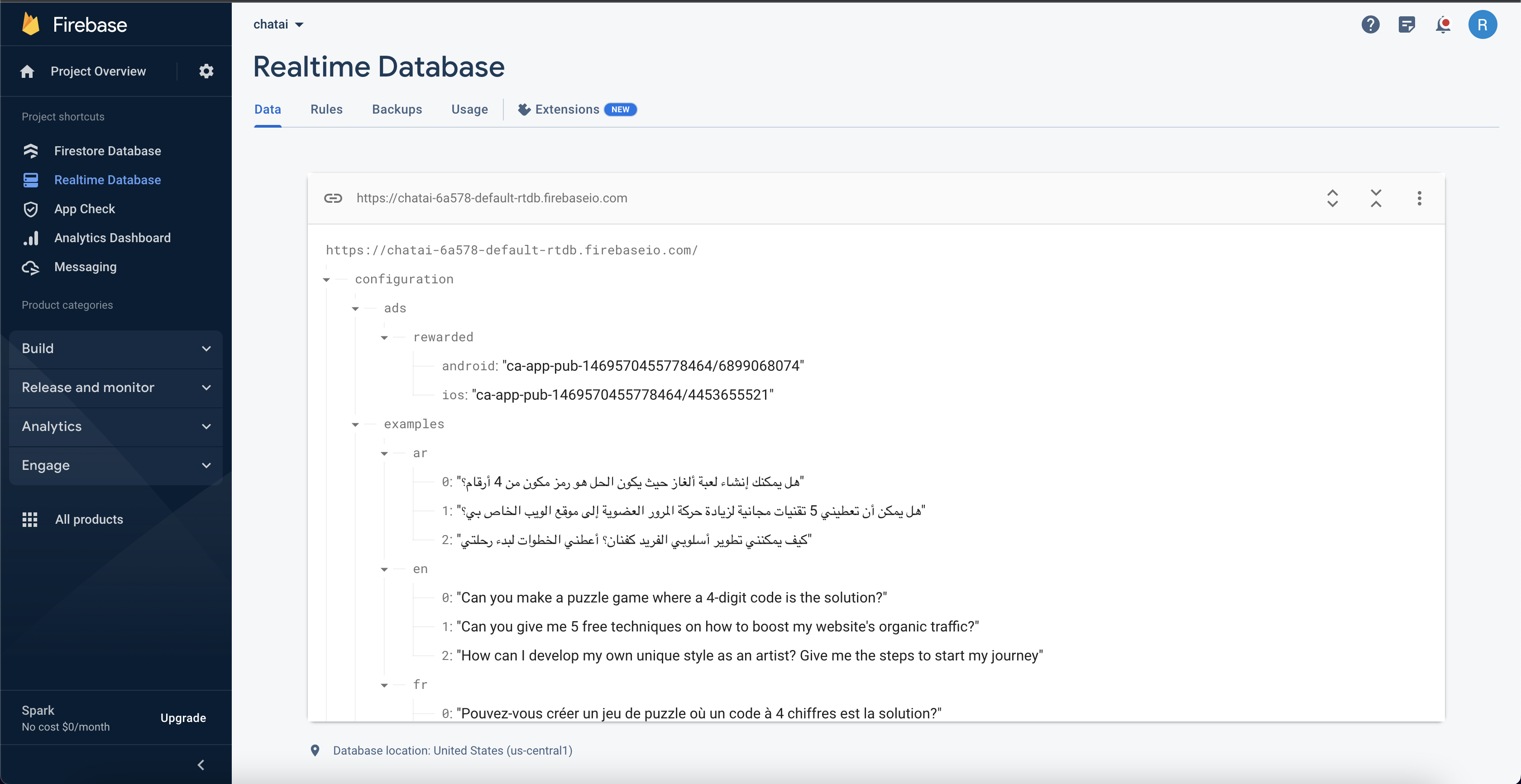Click the database location pin icon
1521x784 pixels.
click(316, 751)
